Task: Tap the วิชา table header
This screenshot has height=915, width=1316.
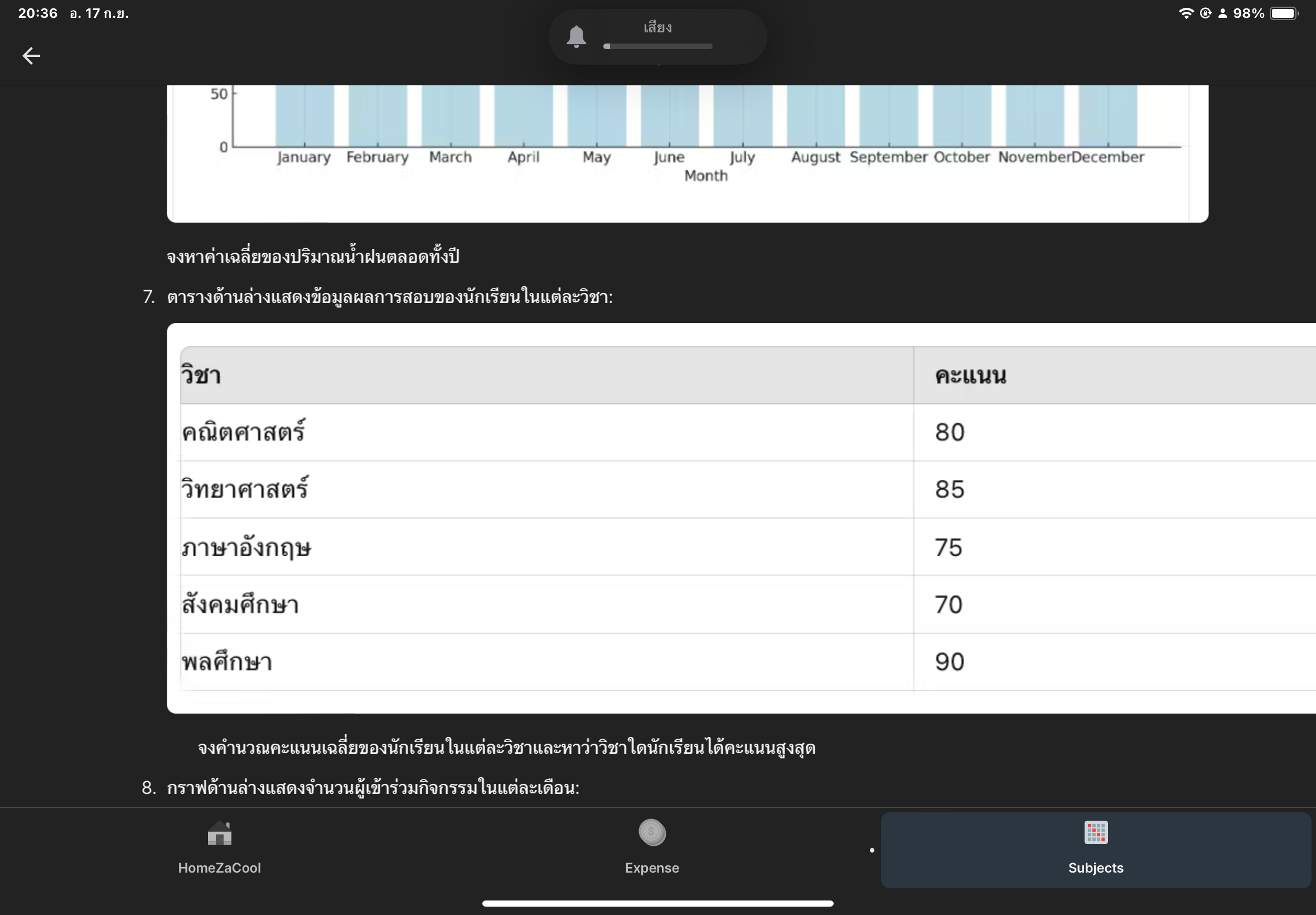Action: (x=201, y=375)
